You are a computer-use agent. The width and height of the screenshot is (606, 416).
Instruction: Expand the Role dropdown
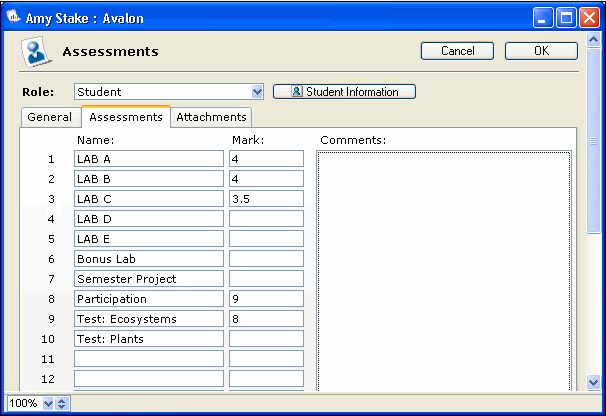pos(258,92)
